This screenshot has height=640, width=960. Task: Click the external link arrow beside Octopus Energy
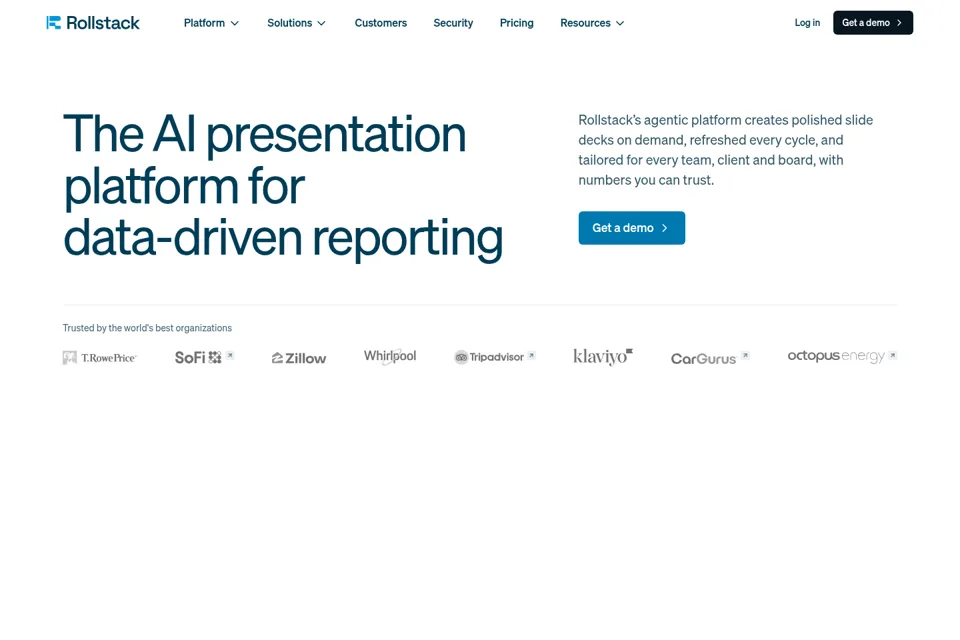pos(893,355)
